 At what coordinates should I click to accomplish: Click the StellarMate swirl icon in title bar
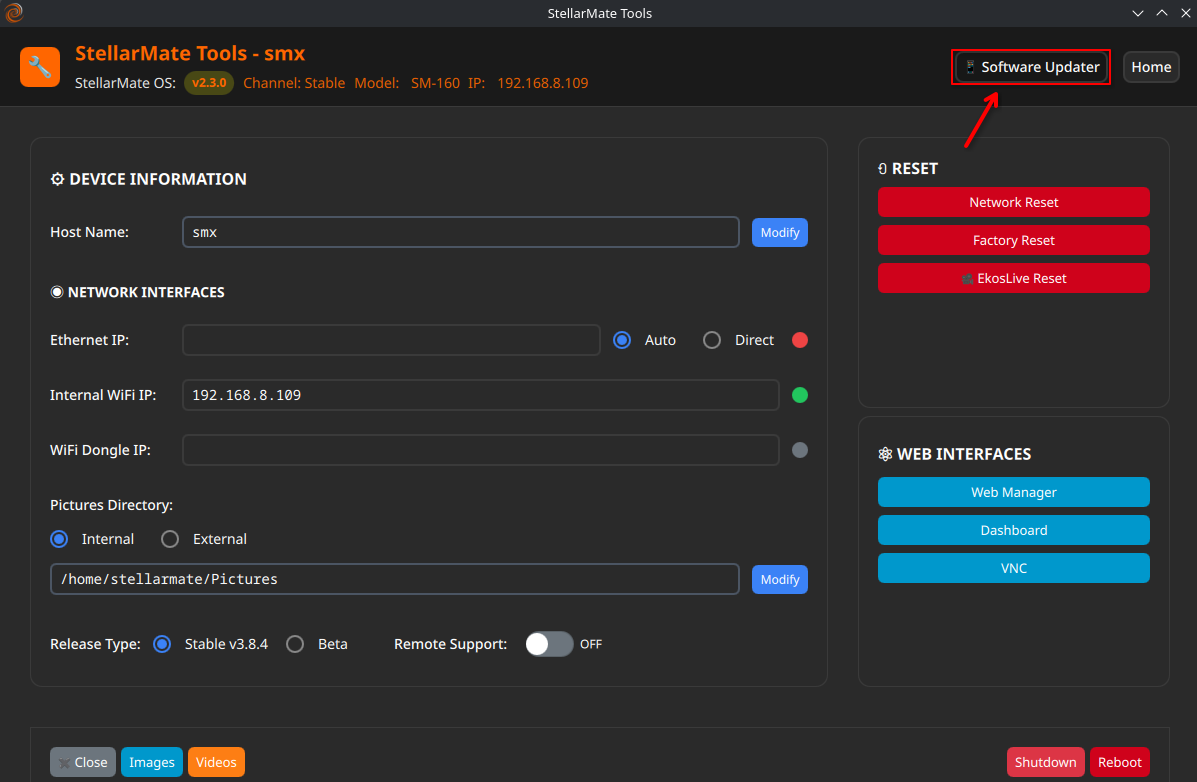(x=15, y=13)
